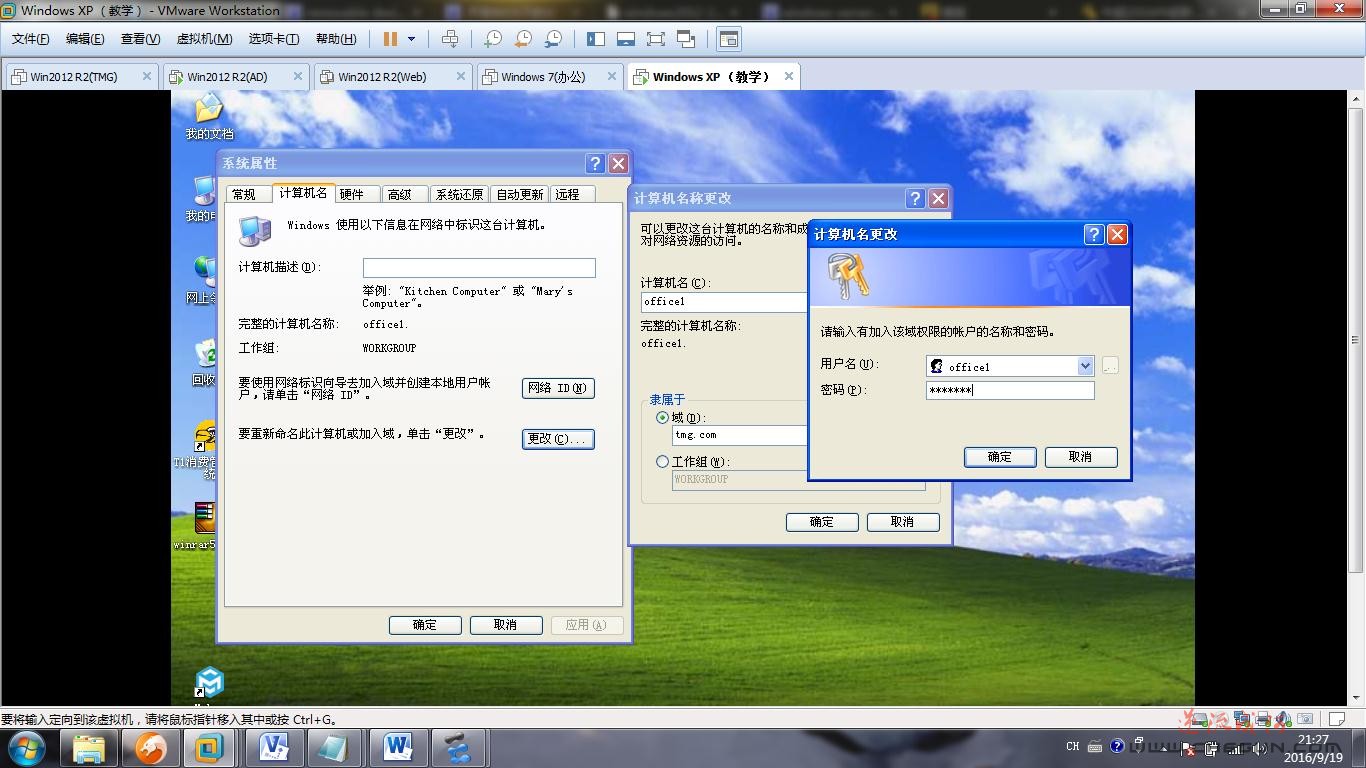Take a snapshot using the clock-plus icon
This screenshot has width=1366, height=768.
[x=493, y=39]
